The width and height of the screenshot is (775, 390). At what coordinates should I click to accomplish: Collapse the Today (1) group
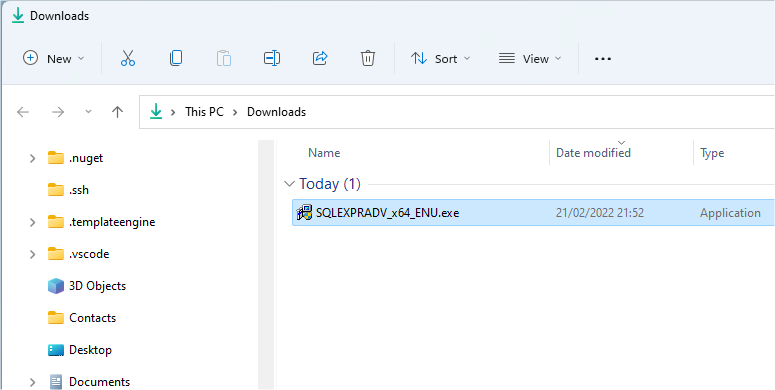click(x=289, y=184)
